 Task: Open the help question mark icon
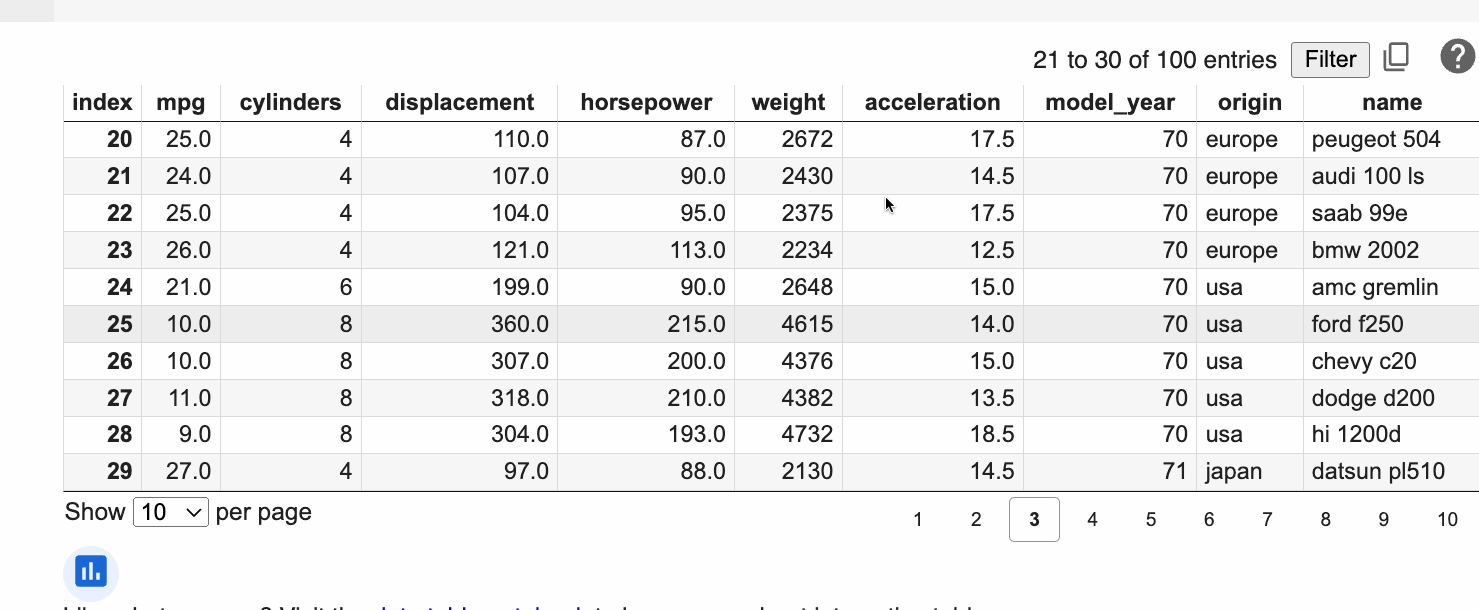pos(1457,57)
